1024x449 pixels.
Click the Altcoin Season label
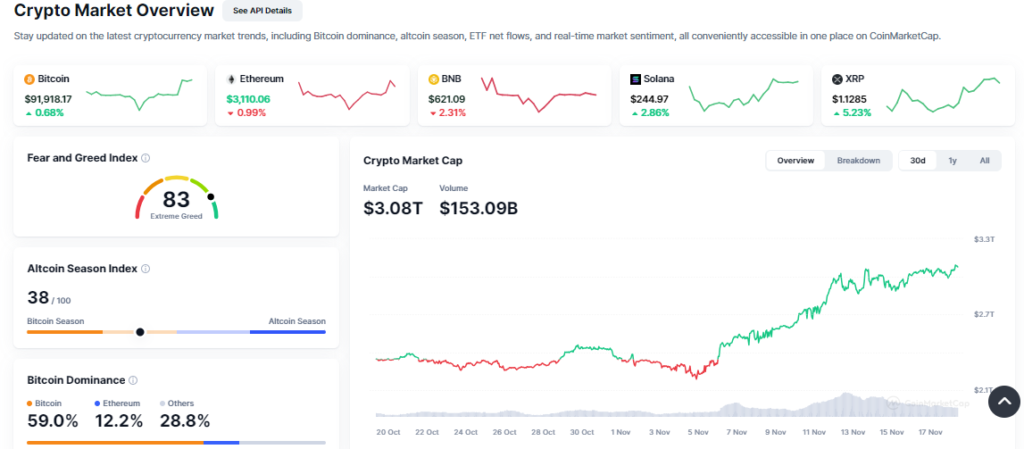coord(297,321)
